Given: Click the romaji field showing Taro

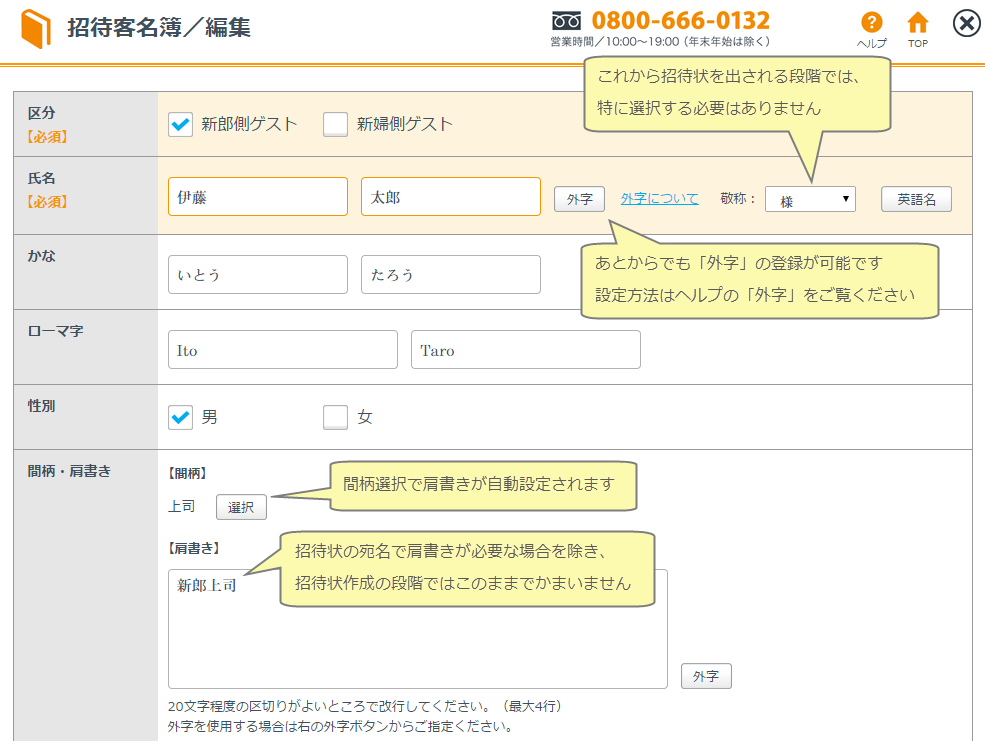Looking at the screenshot, I should point(525,350).
